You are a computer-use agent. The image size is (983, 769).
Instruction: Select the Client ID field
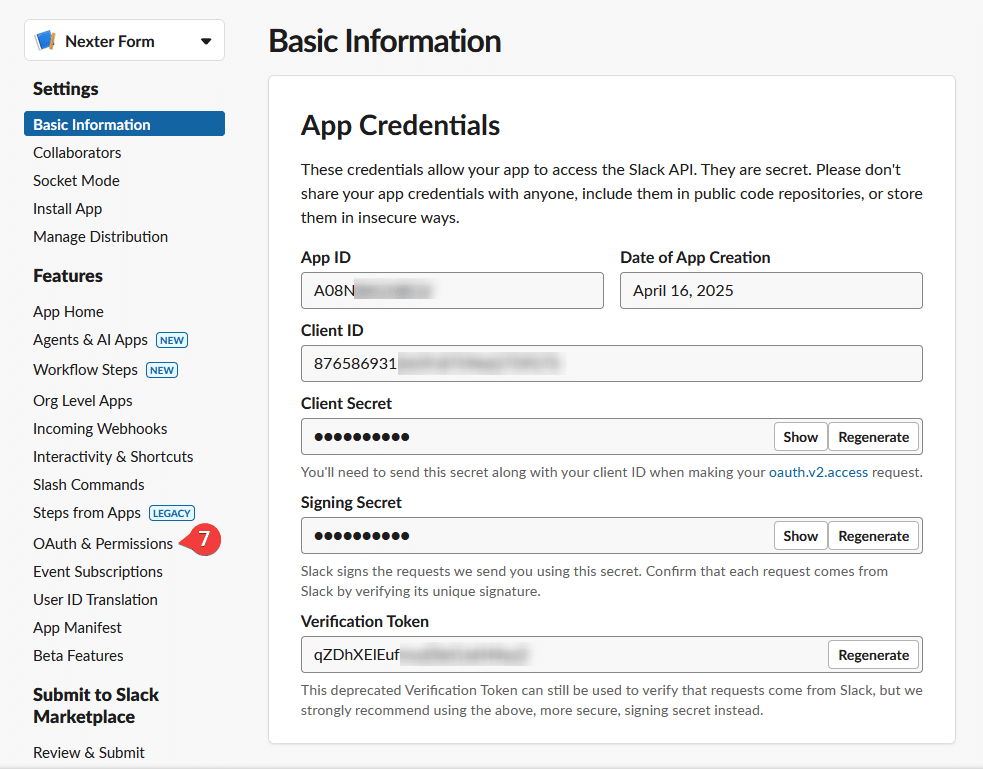[612, 363]
